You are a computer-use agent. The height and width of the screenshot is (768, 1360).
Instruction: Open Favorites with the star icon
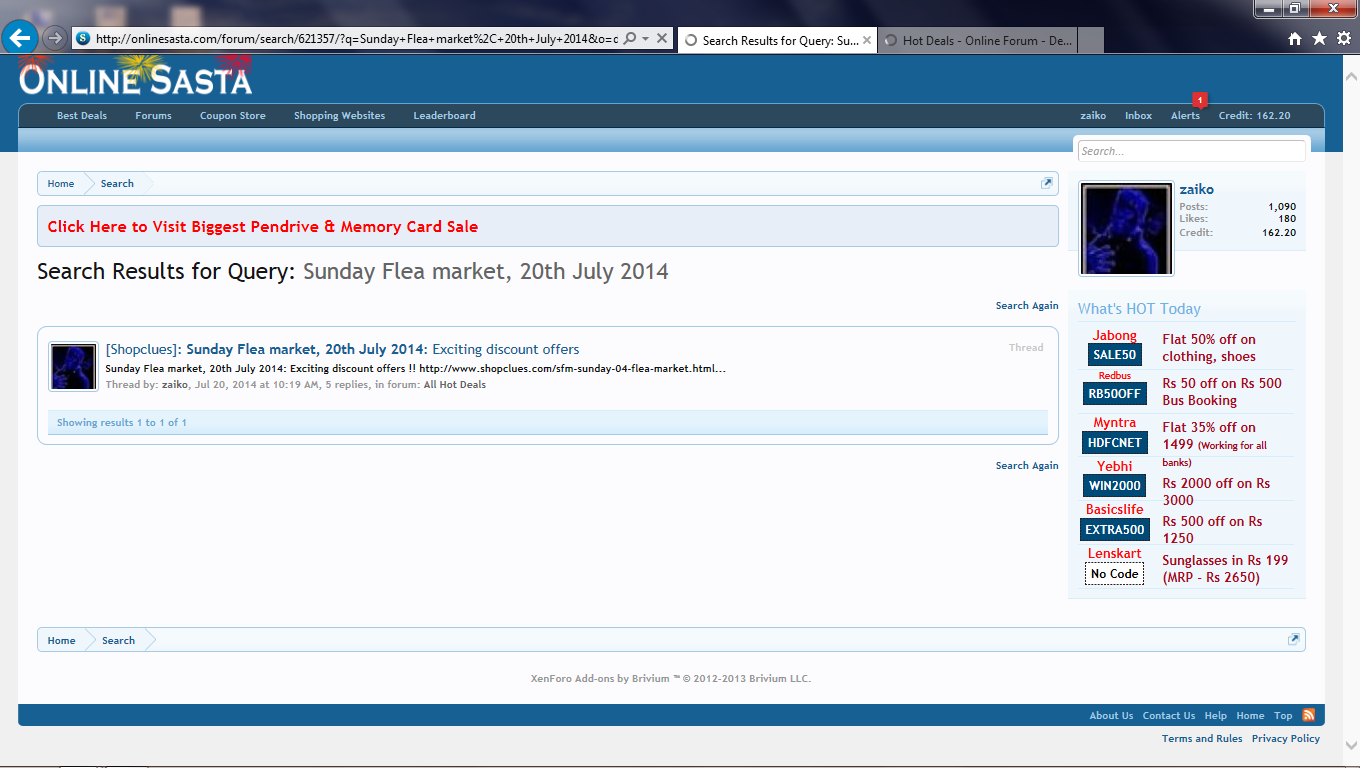[1319, 38]
